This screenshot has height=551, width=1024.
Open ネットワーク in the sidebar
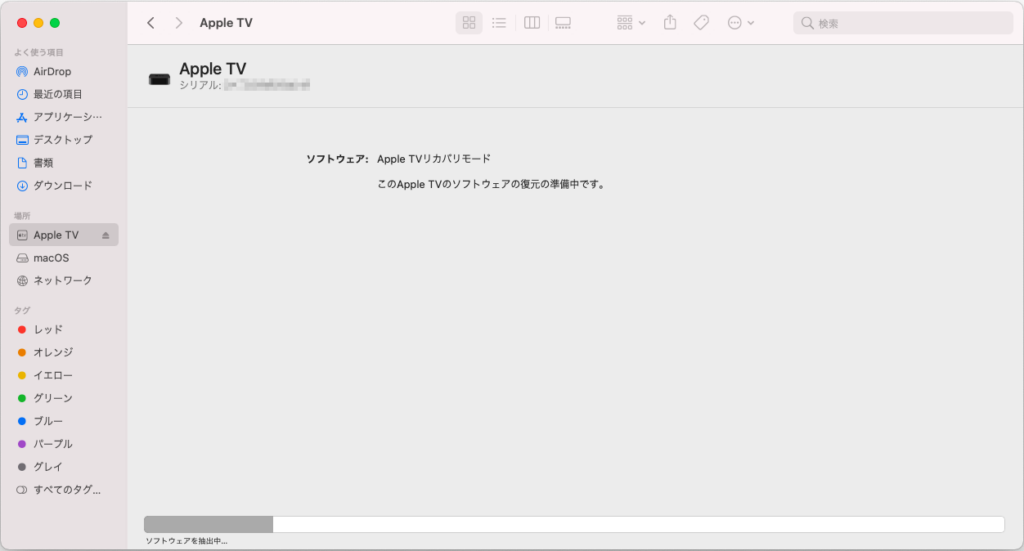coord(62,281)
